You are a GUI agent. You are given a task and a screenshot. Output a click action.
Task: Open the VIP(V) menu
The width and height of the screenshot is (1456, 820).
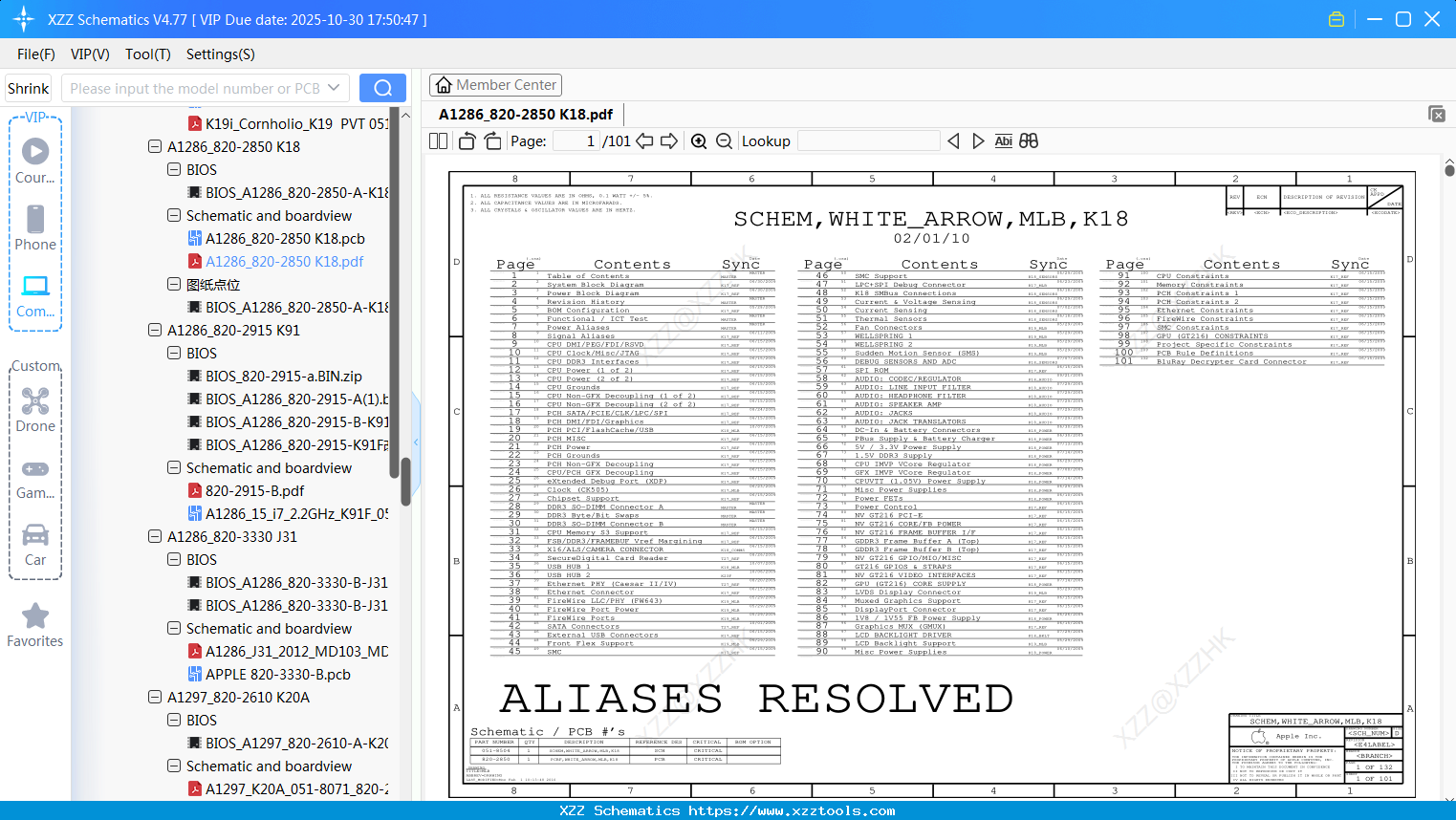coord(90,54)
